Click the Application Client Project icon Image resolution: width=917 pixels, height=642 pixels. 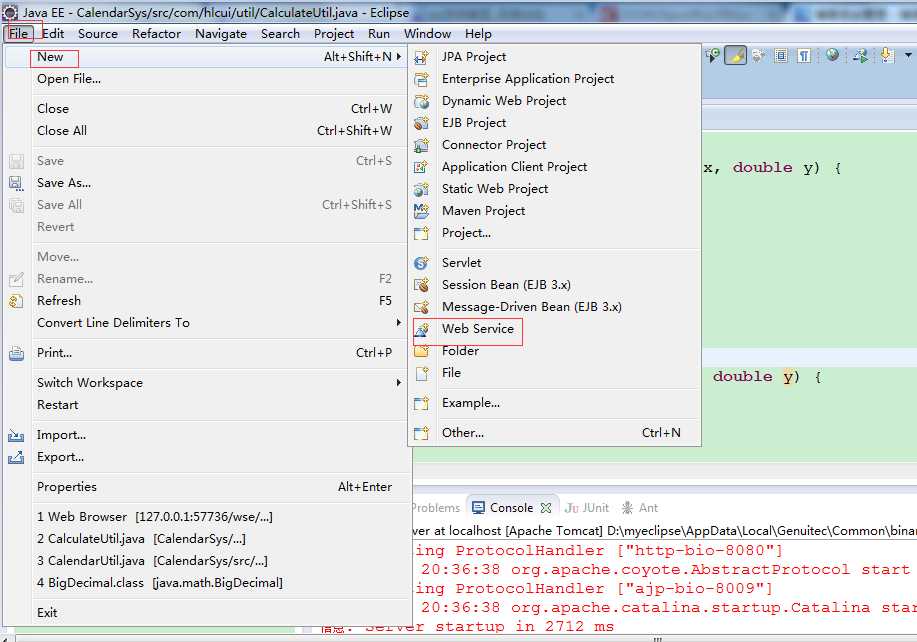coord(421,168)
